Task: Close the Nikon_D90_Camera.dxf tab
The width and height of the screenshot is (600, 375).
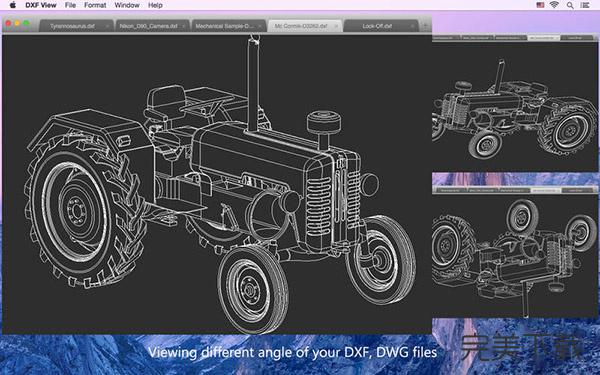Action: [x=183, y=26]
